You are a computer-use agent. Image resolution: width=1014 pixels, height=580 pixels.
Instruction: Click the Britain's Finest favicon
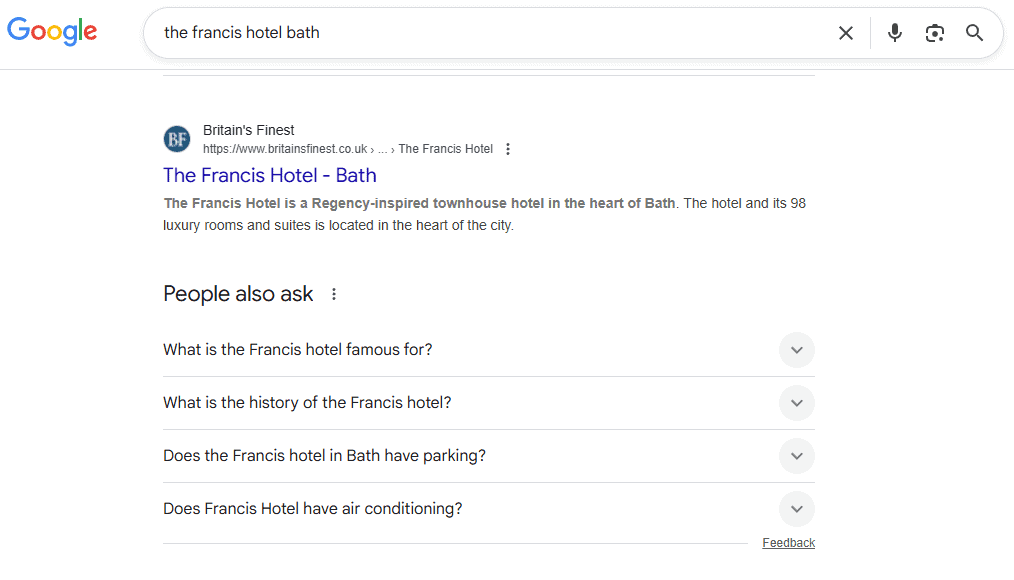(177, 138)
